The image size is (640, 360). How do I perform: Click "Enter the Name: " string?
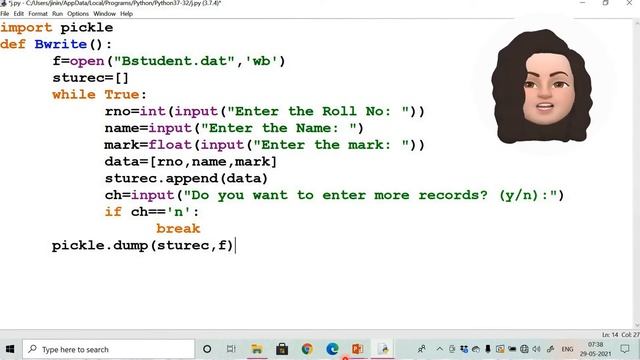pyautogui.click(x=279, y=128)
